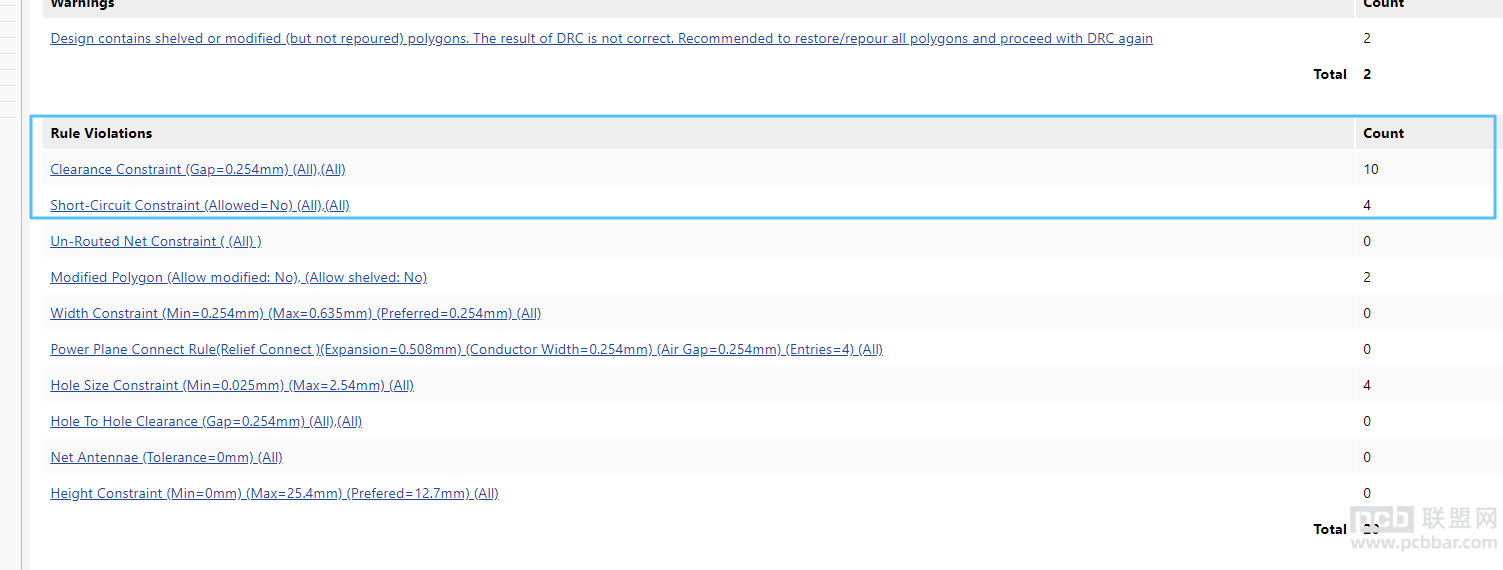Screen dimensions: 1503x570
Task: Click the Rule Violations Count header
Action: pyautogui.click(x=1383, y=133)
